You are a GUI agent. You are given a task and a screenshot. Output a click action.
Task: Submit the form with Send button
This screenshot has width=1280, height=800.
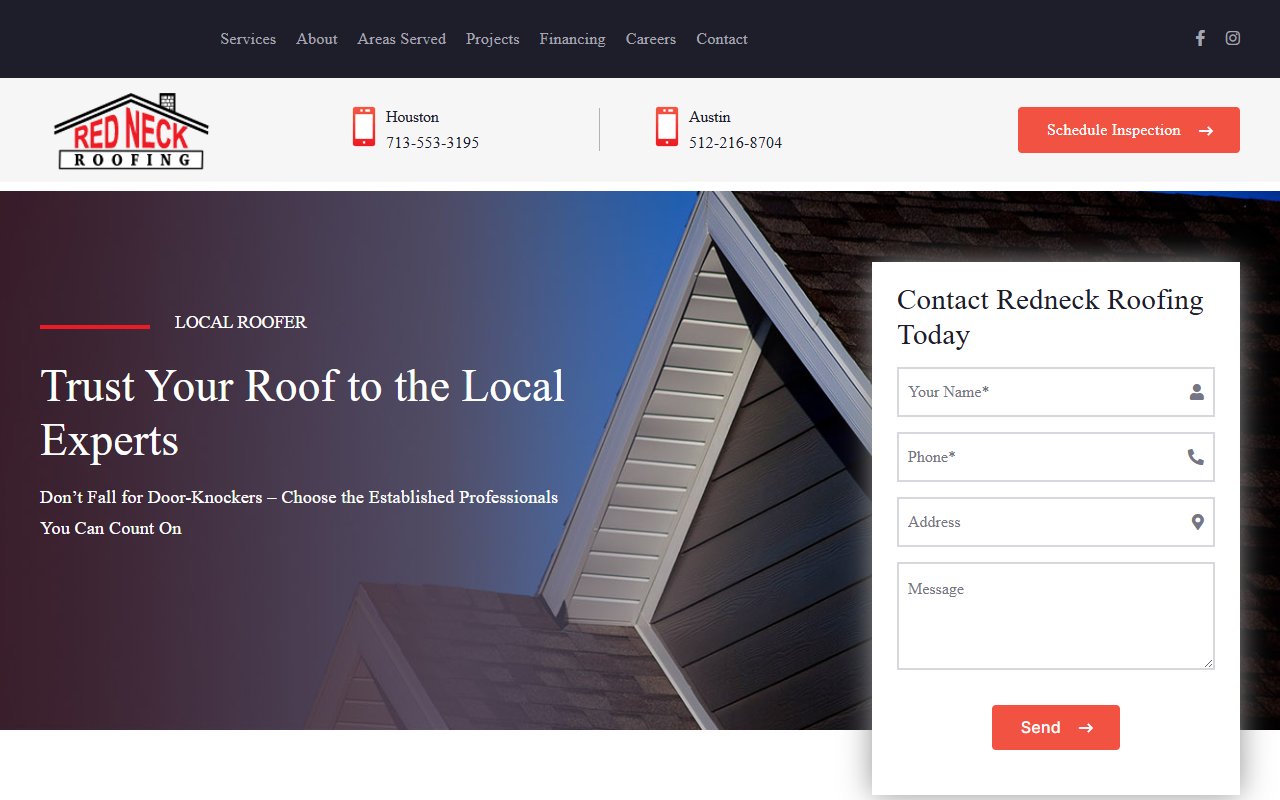pyautogui.click(x=1056, y=727)
